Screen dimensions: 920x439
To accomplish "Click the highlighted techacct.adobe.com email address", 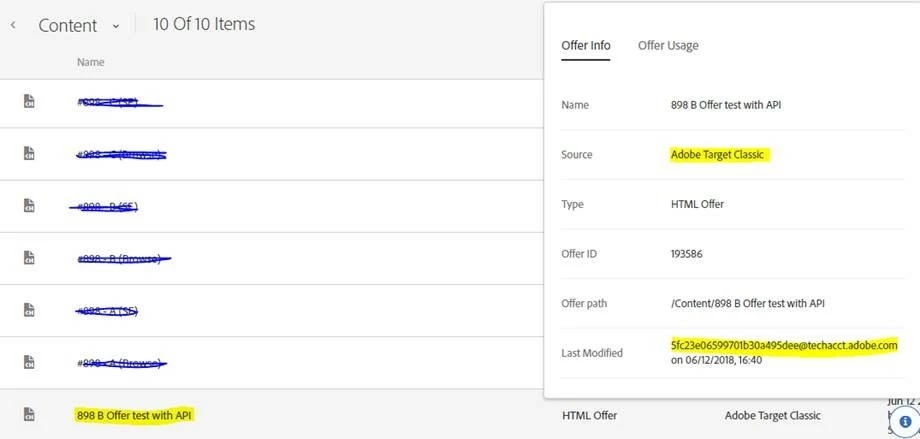I will pyautogui.click(x=784, y=345).
